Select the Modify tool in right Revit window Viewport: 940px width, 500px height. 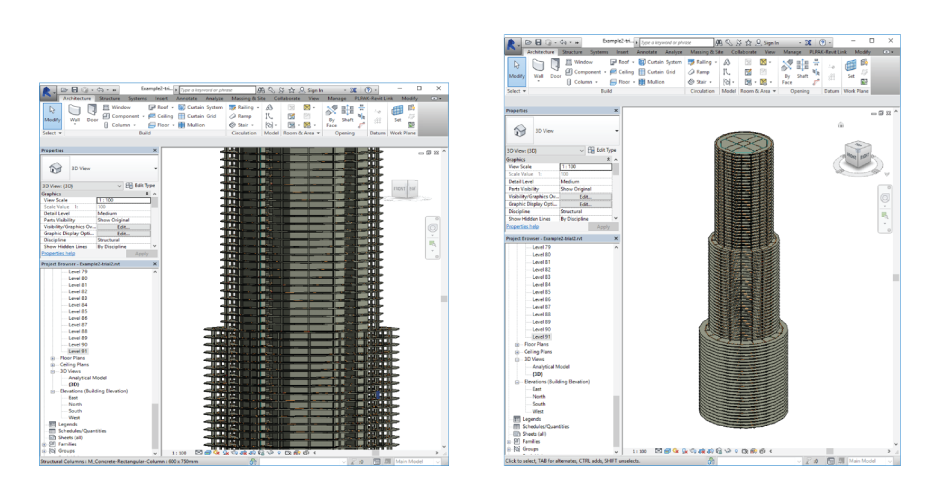516,70
